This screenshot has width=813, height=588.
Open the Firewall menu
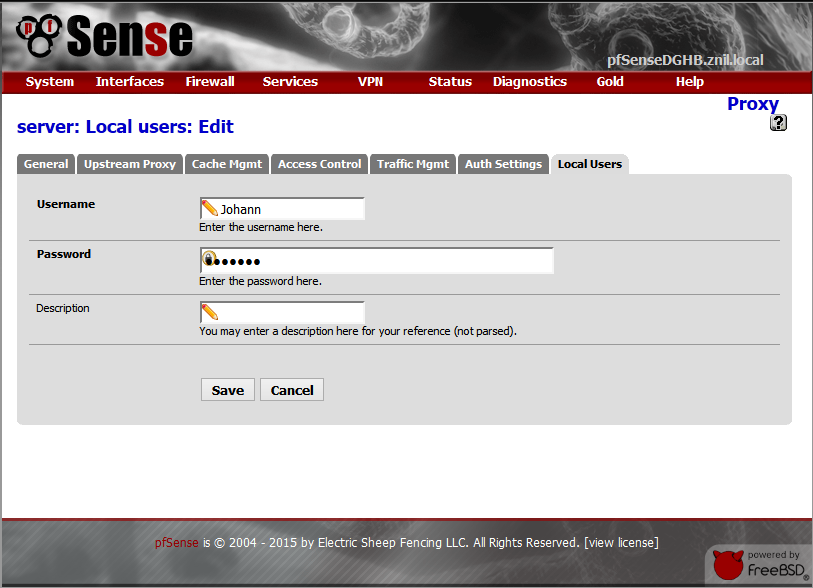click(210, 82)
